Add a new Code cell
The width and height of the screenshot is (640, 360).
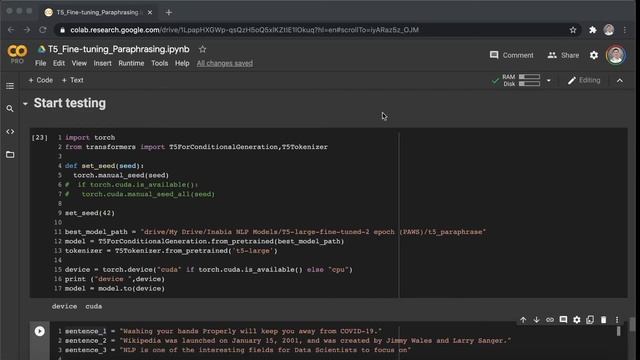tap(40, 80)
